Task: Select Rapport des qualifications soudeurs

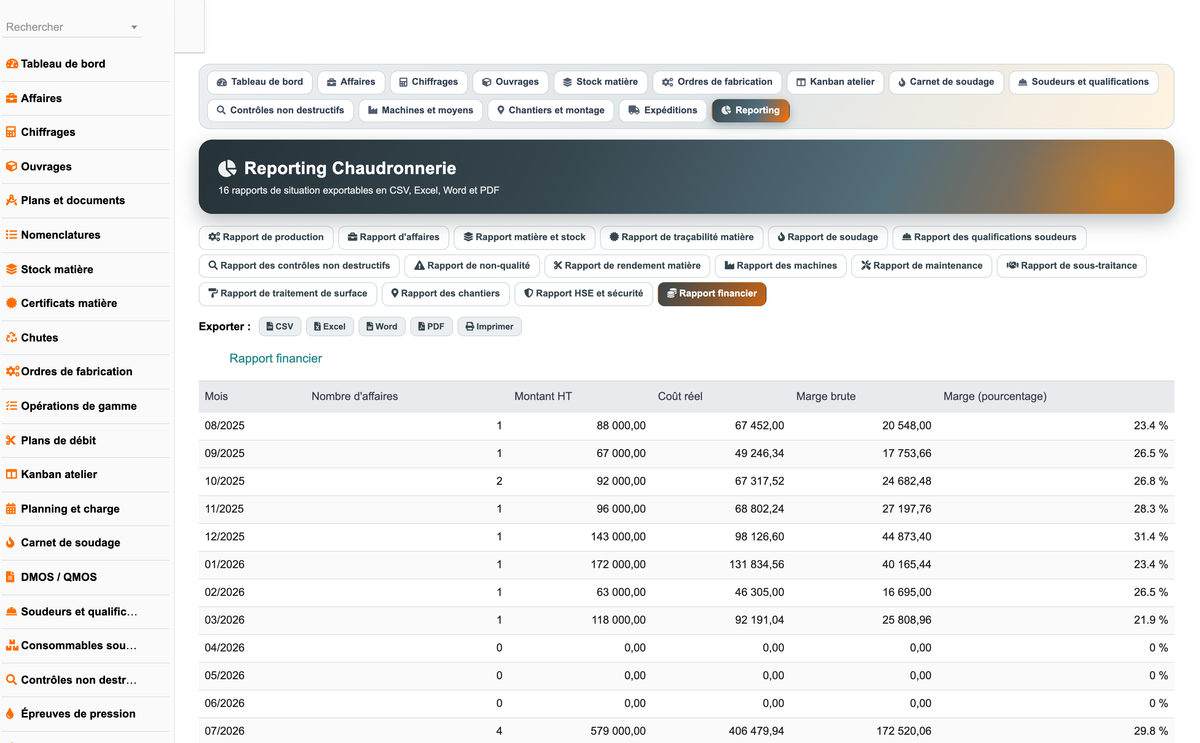Action: 989,237
